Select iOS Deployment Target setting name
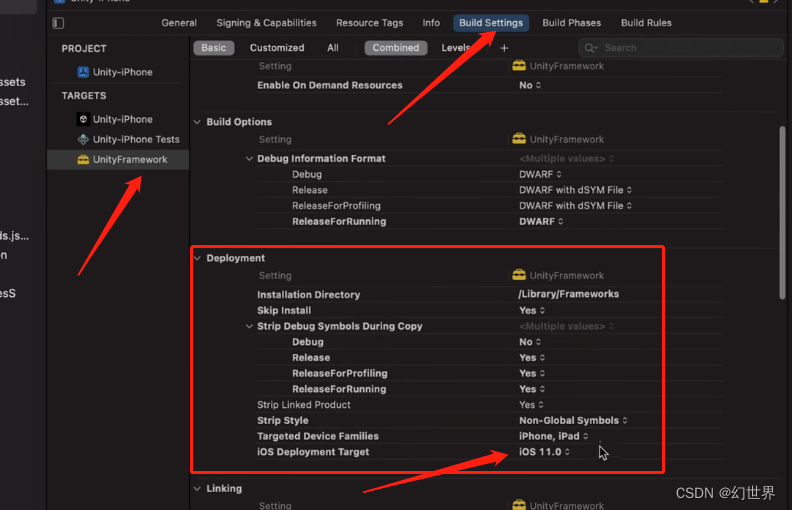Image resolution: width=792 pixels, height=510 pixels. point(313,451)
